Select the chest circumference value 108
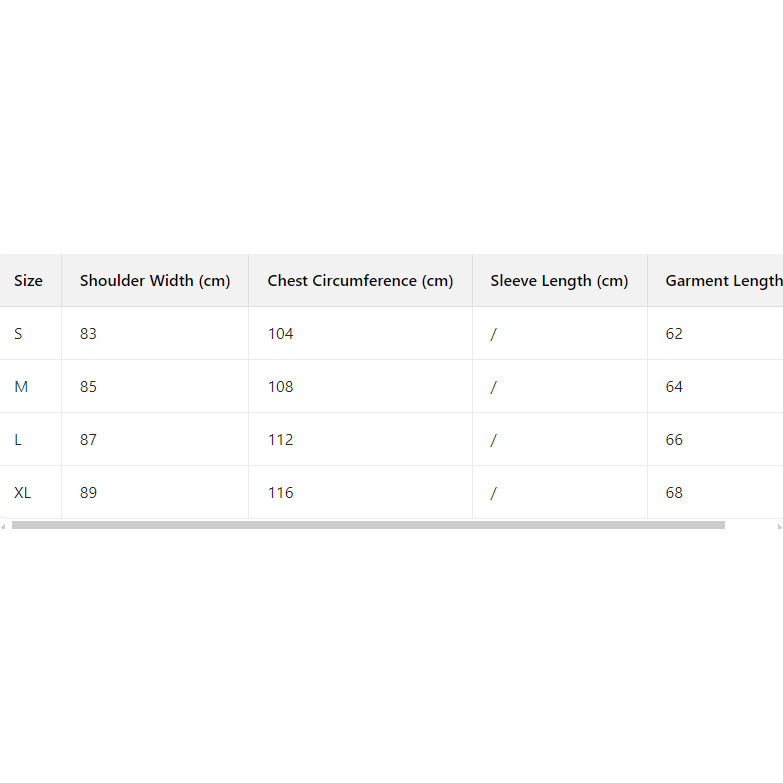Image resolution: width=783 pixels, height=783 pixels. 281,387
